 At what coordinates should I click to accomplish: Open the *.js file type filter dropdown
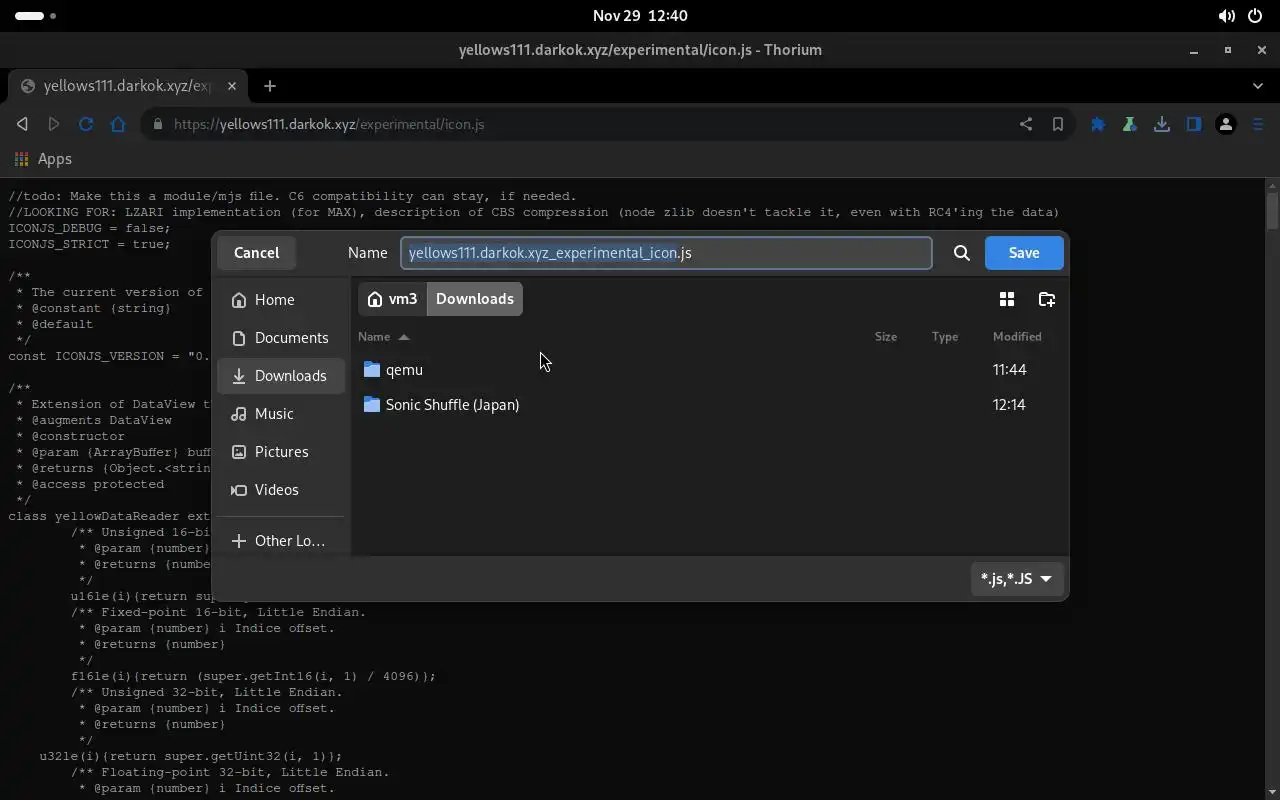(1016, 578)
